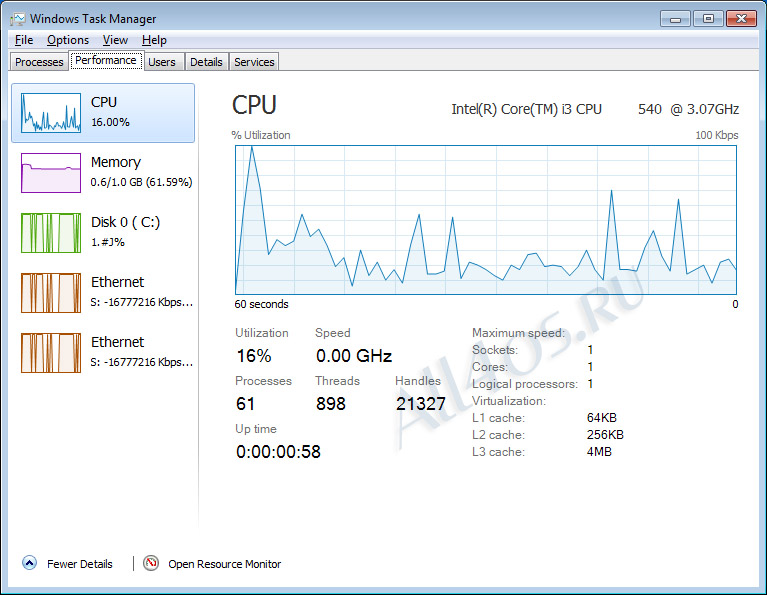Open the Options menu
Image resolution: width=767 pixels, height=595 pixels.
point(68,40)
